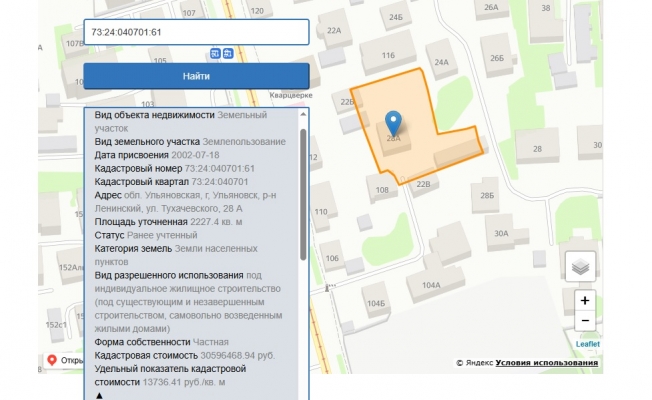Image resolution: width=652 pixels, height=400 pixels.
Task: Zoom out with the minus button
Action: 585,321
